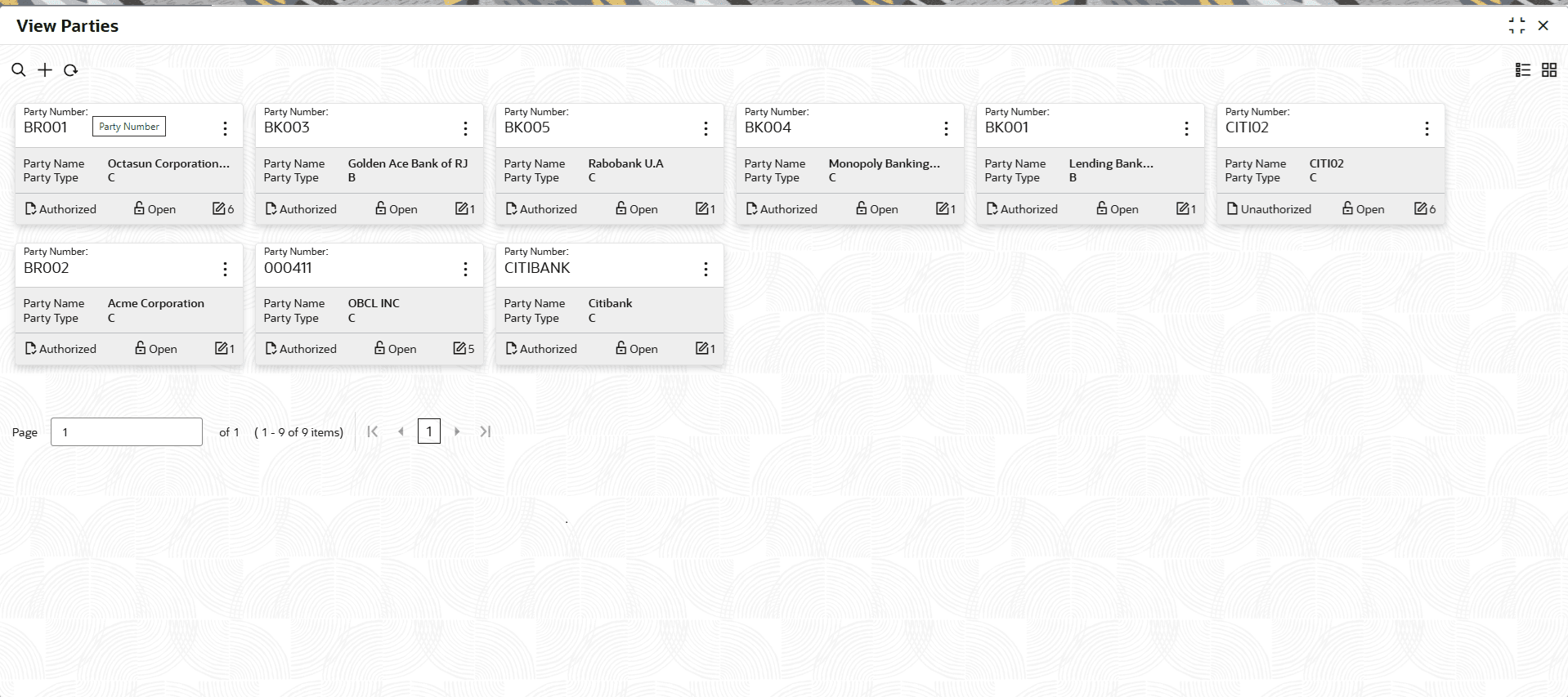Viewport: 1568px width, 697px height.
Task: Open options menu for BR001 card
Action: [225, 128]
